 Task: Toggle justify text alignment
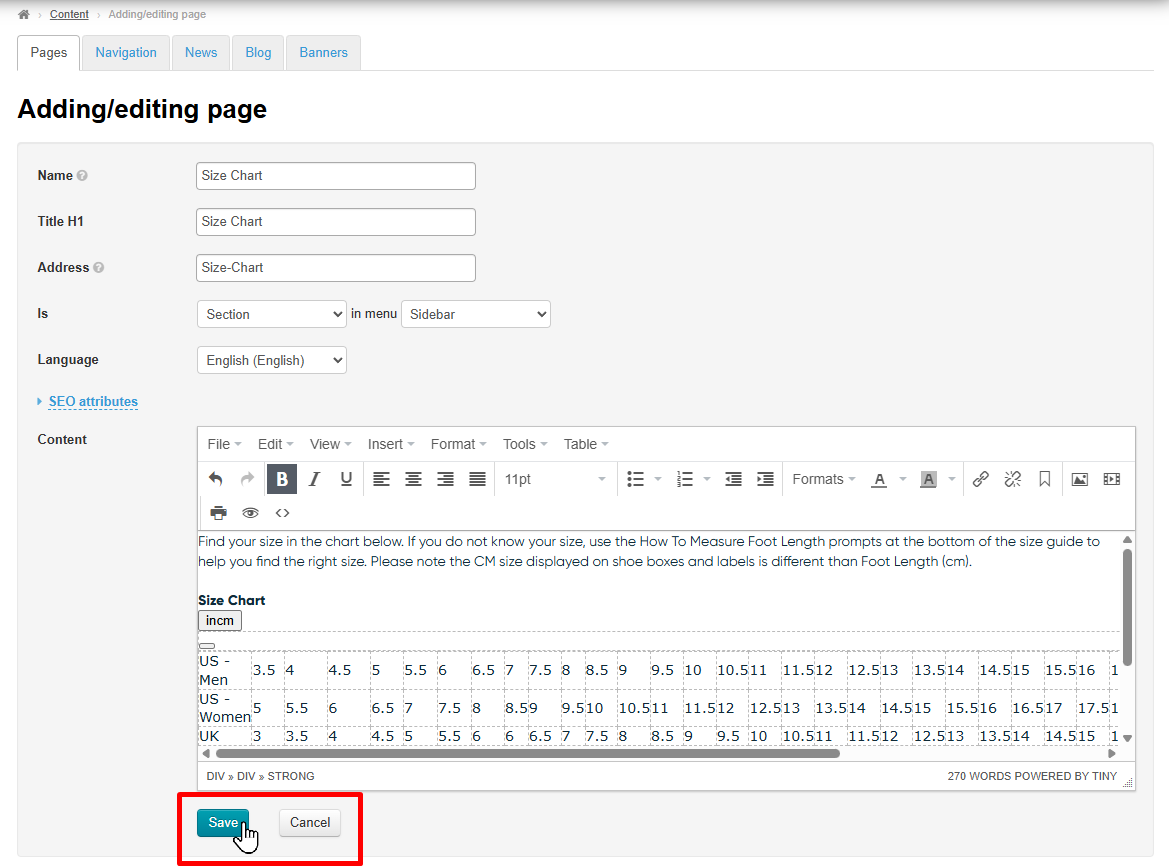click(x=477, y=479)
